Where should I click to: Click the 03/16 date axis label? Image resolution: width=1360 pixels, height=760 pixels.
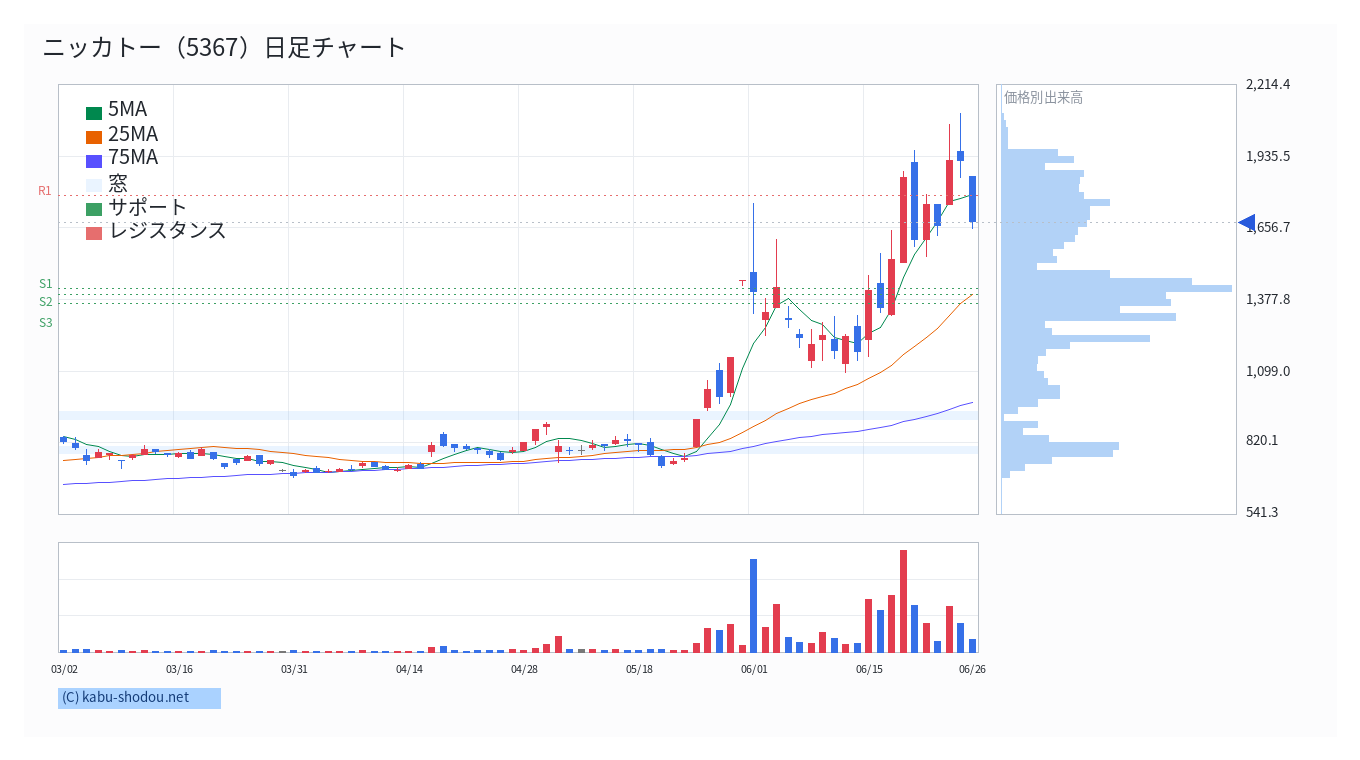click(x=179, y=670)
